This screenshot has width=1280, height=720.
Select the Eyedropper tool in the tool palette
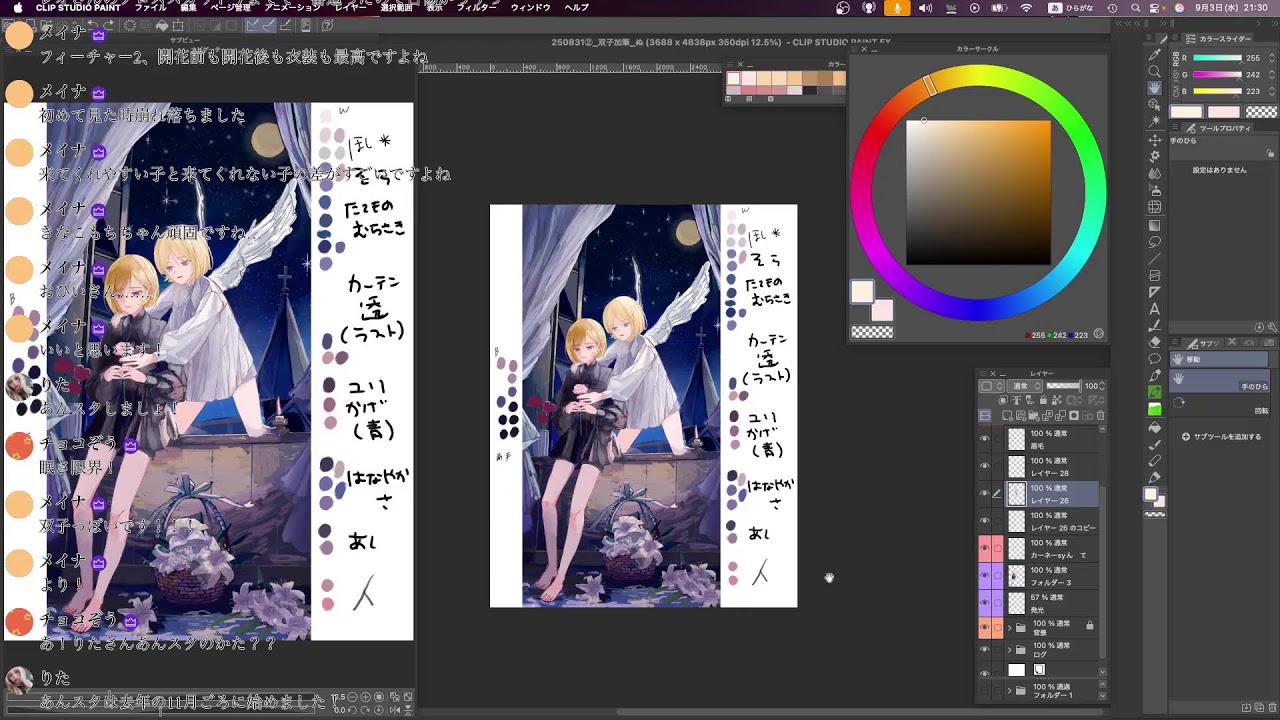(1155, 55)
